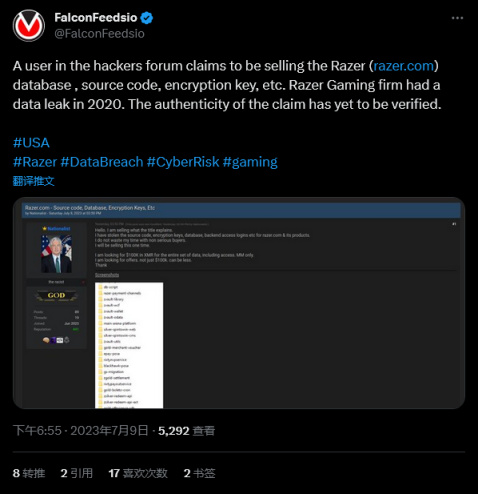Image resolution: width=478 pixels, height=494 pixels.
Task: Open the three-dot more options menu
Action: [x=457, y=18]
